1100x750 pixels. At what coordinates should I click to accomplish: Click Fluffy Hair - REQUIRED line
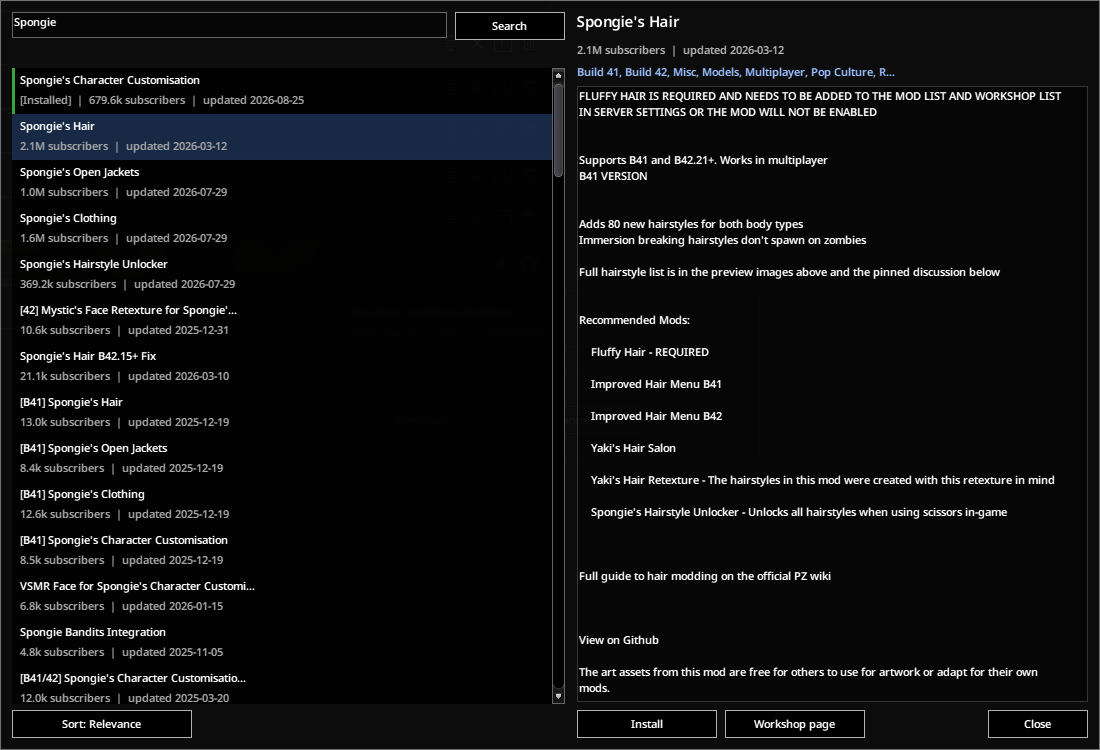(x=650, y=352)
